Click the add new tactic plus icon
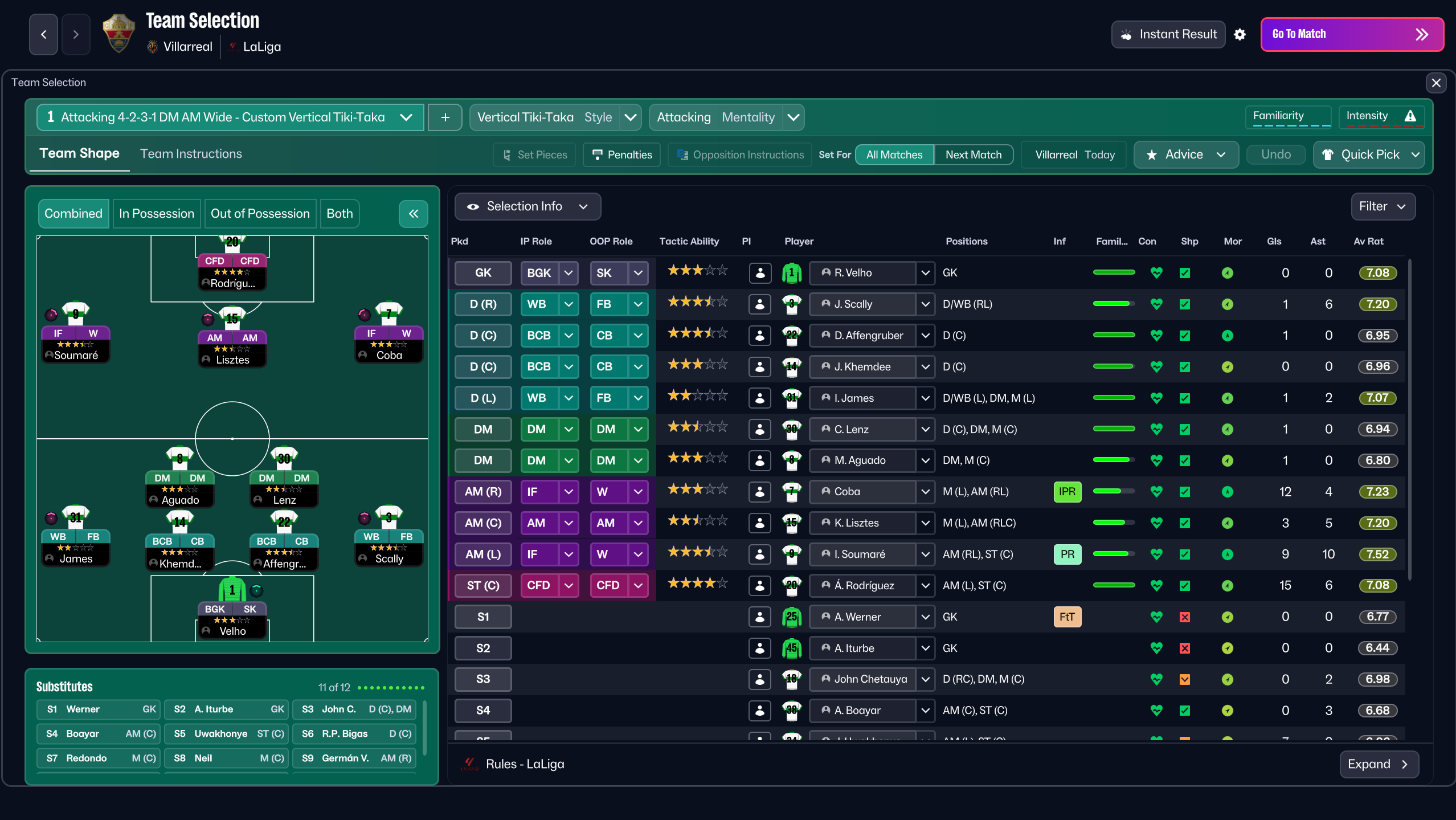The image size is (1456, 820). (x=445, y=117)
